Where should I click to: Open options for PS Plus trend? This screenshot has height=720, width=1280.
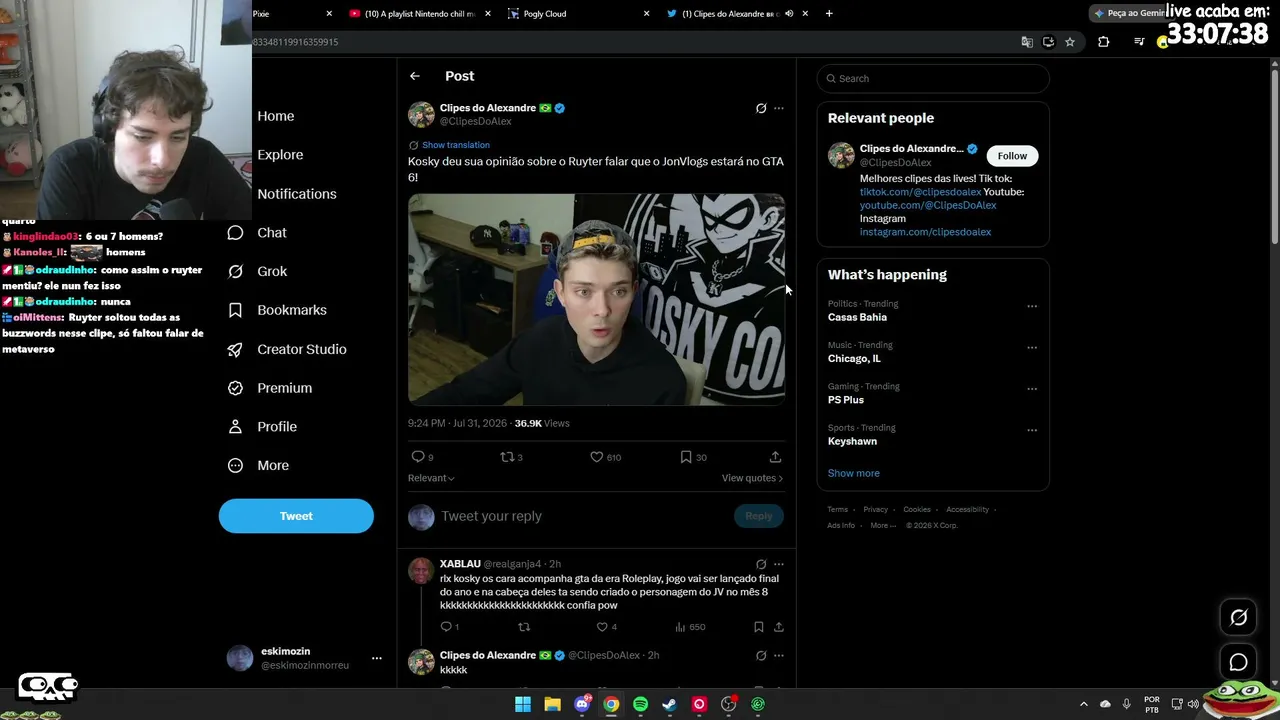click(x=1032, y=389)
